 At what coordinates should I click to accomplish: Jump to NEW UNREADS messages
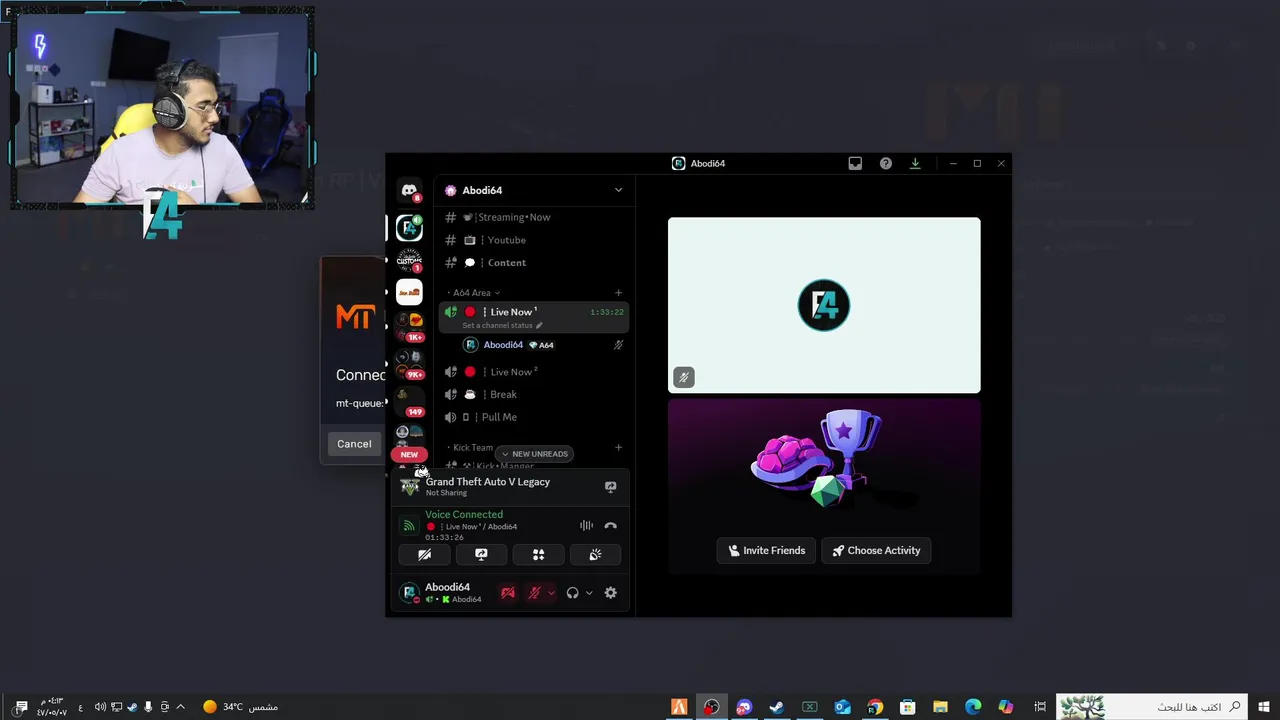(x=534, y=454)
